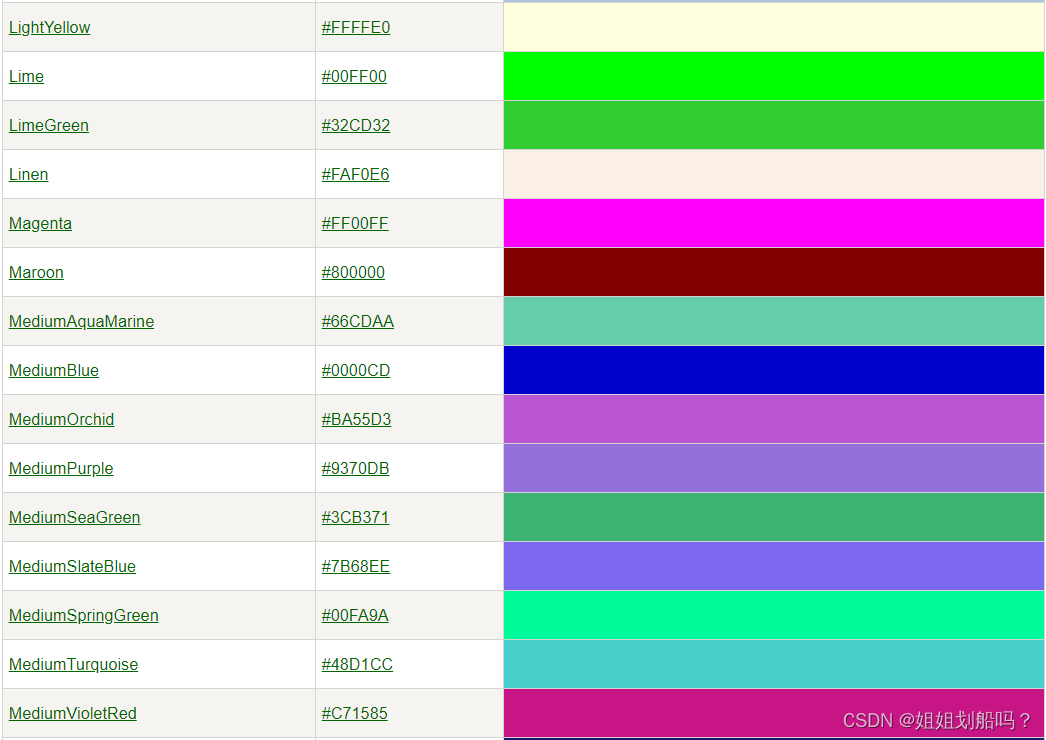Open the MediumSeaGreen color name link
1046x740 pixels.
click(x=75, y=518)
